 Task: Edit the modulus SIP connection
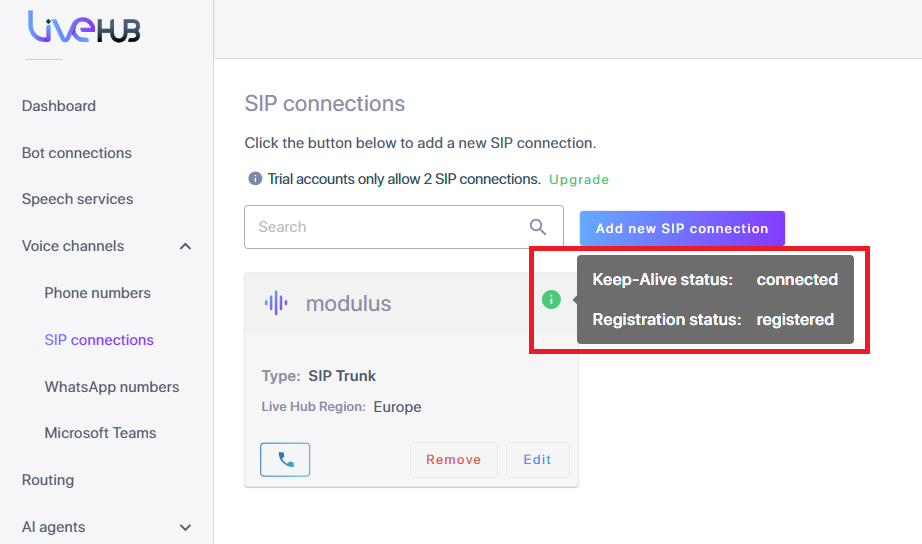tap(537, 460)
